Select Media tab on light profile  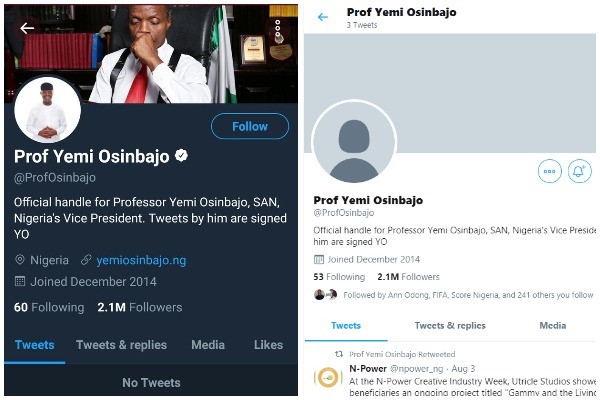552,326
